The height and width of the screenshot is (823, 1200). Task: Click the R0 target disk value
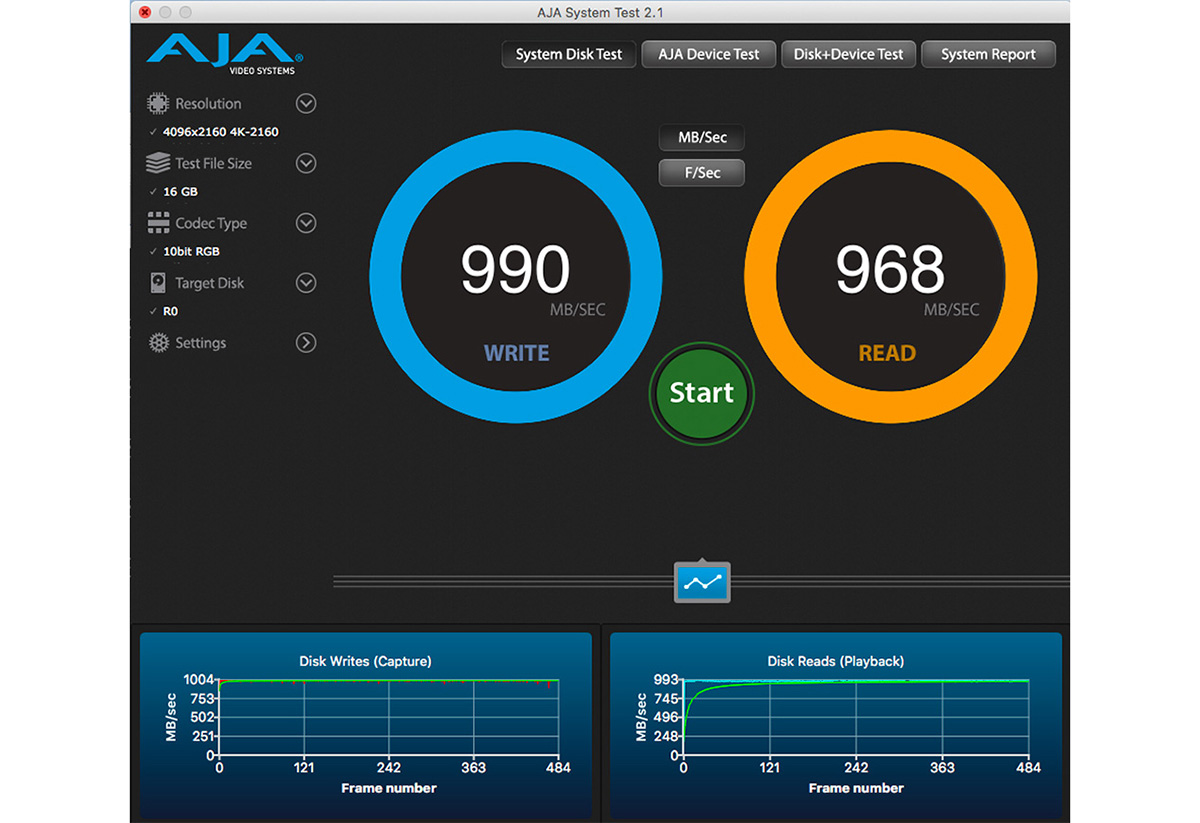[x=170, y=312]
